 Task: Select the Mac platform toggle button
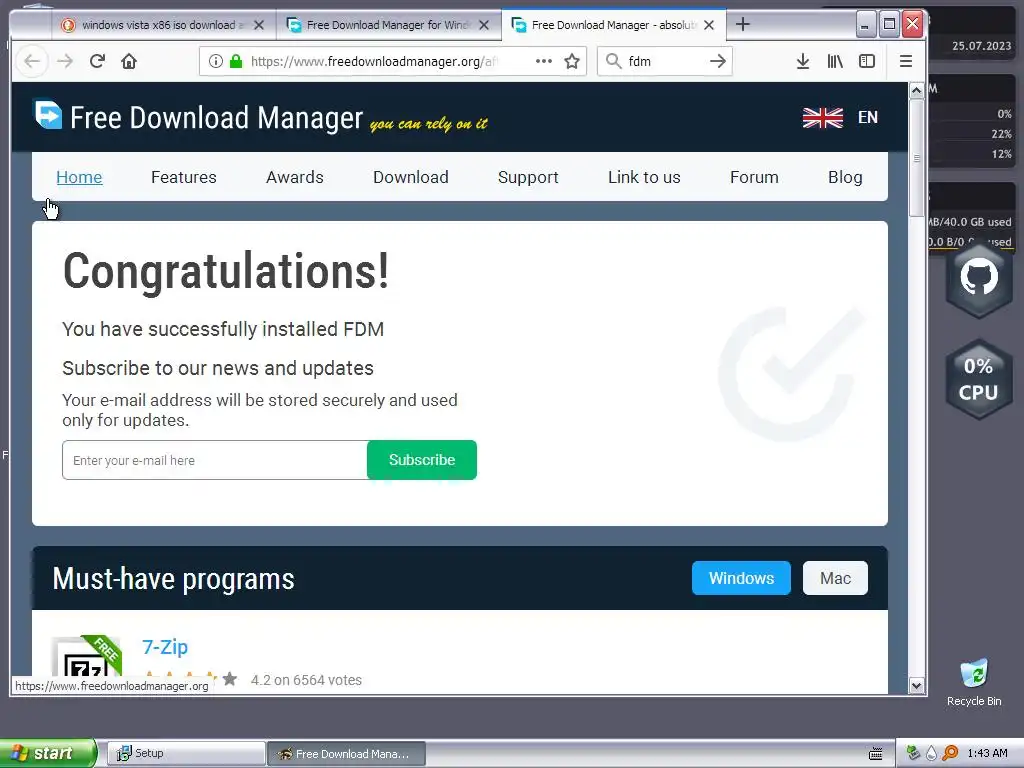tap(835, 578)
